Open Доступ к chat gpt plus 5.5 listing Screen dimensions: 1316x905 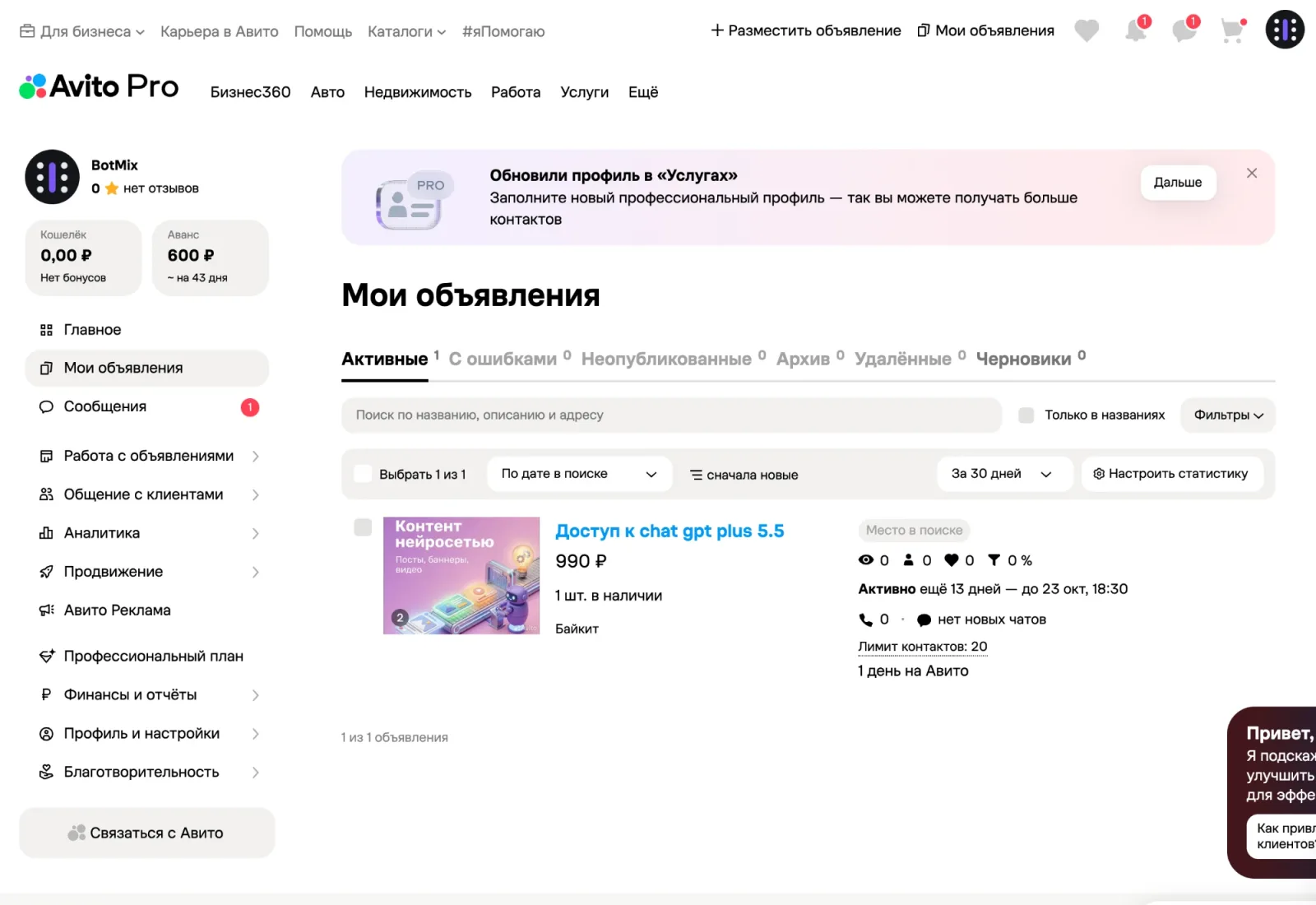[670, 531]
